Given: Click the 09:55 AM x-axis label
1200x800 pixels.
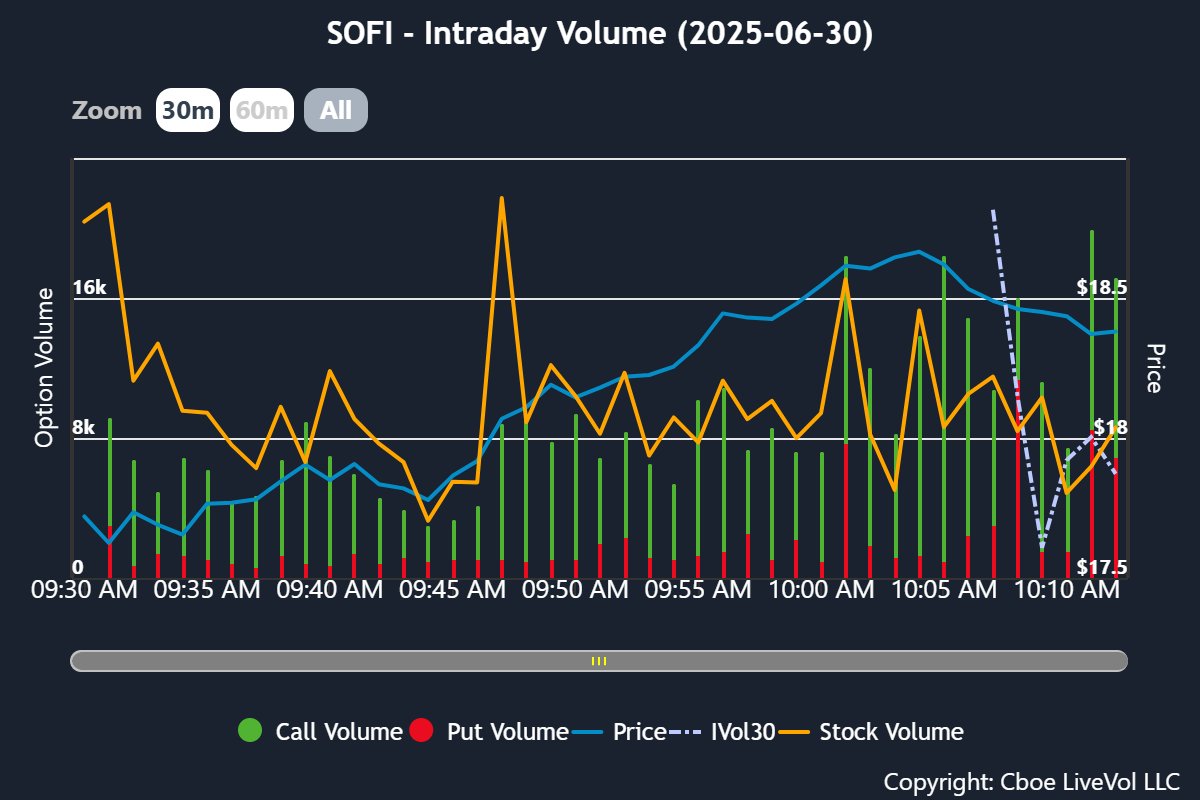Looking at the screenshot, I should 698,590.
